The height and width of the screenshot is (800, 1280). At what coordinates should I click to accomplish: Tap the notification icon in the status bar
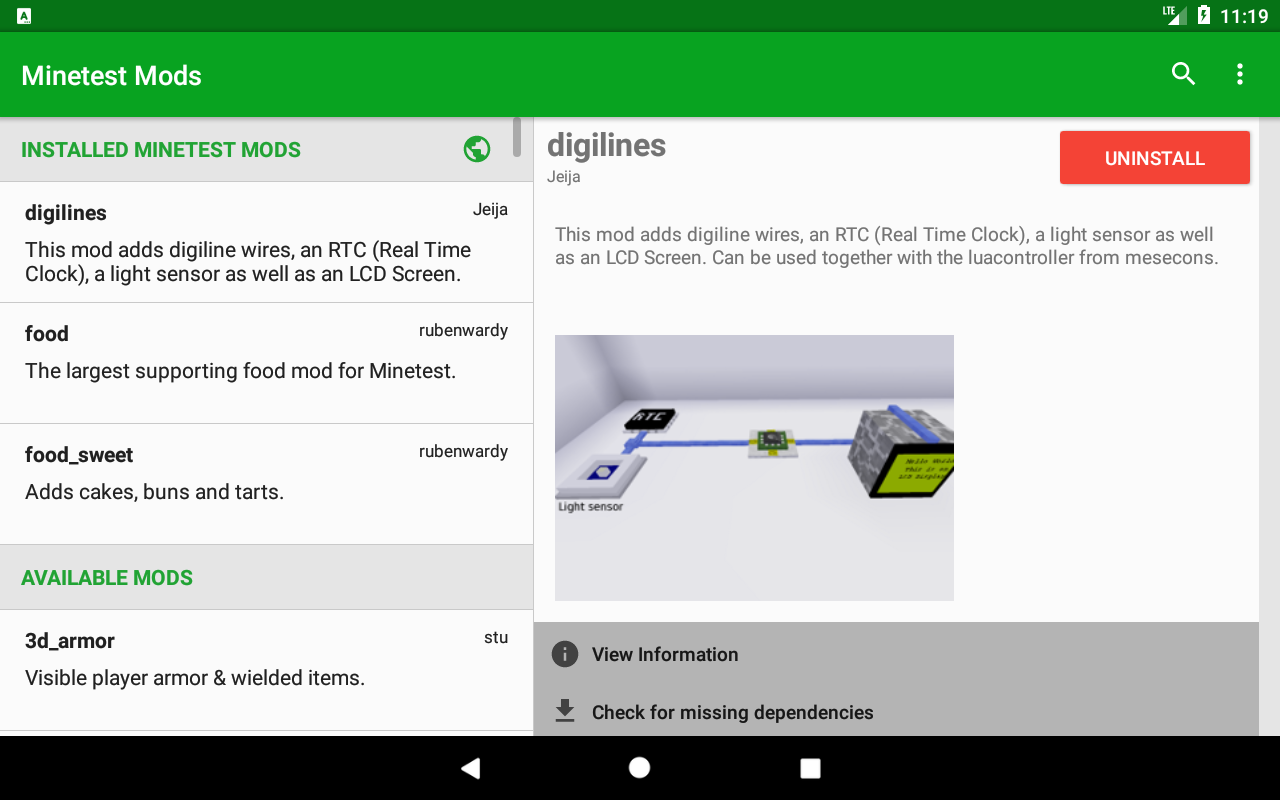(24, 16)
